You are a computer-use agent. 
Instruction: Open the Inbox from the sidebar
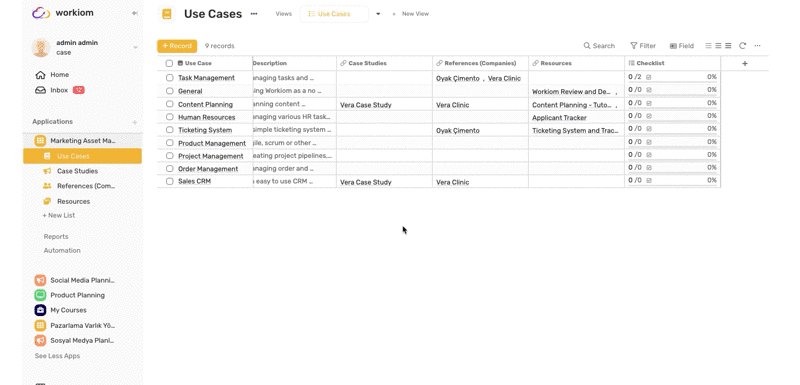point(59,90)
